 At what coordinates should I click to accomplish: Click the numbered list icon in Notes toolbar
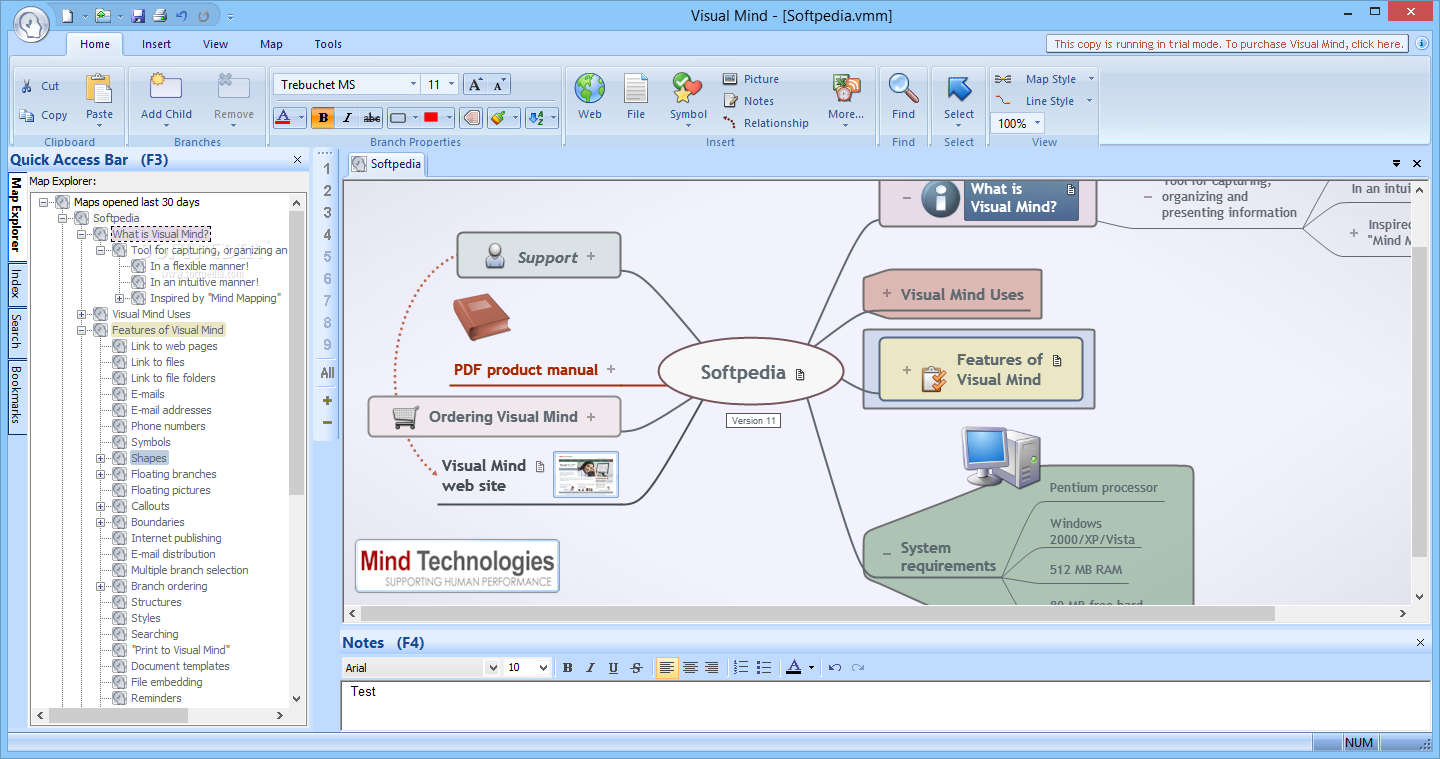741,668
